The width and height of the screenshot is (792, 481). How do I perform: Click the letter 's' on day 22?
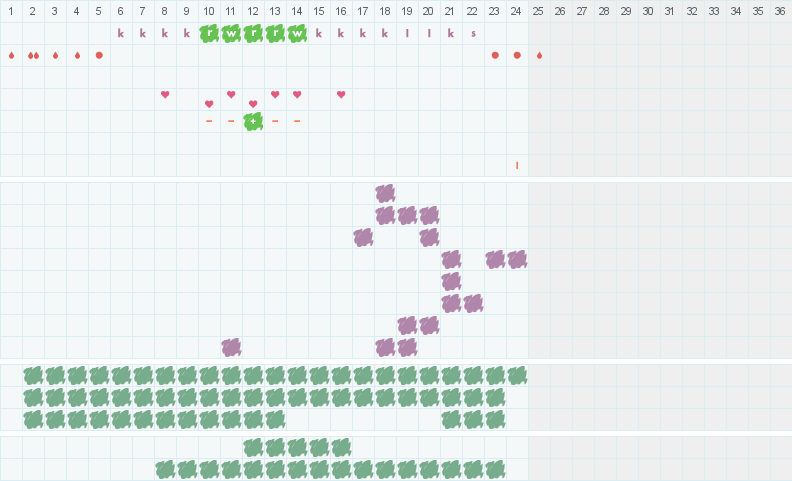click(x=473, y=33)
